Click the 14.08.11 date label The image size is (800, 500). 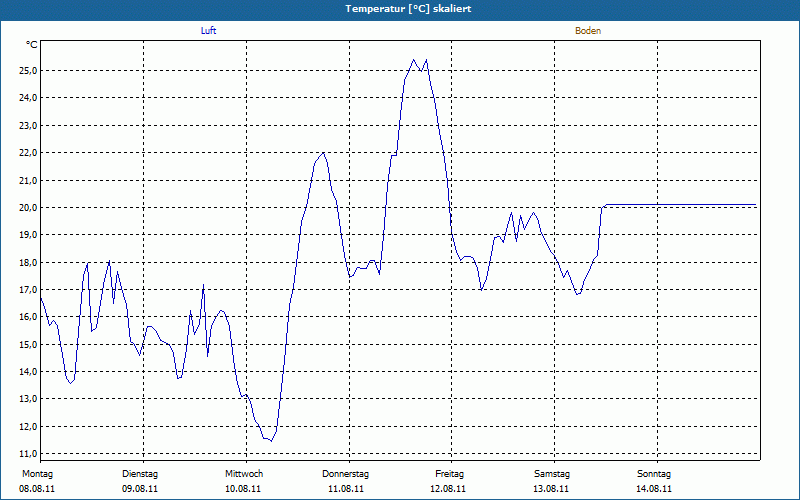pos(654,489)
